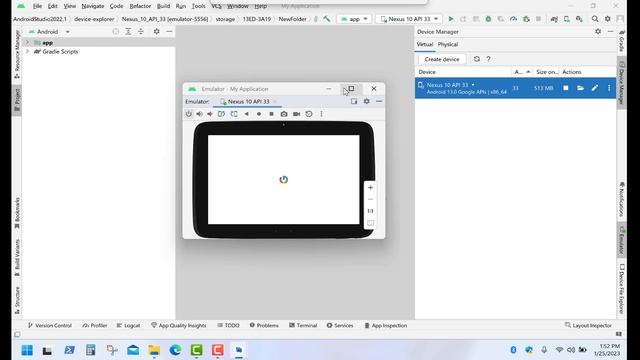Open the Navigate menu
This screenshot has width=640, height=360.
coord(93,6)
